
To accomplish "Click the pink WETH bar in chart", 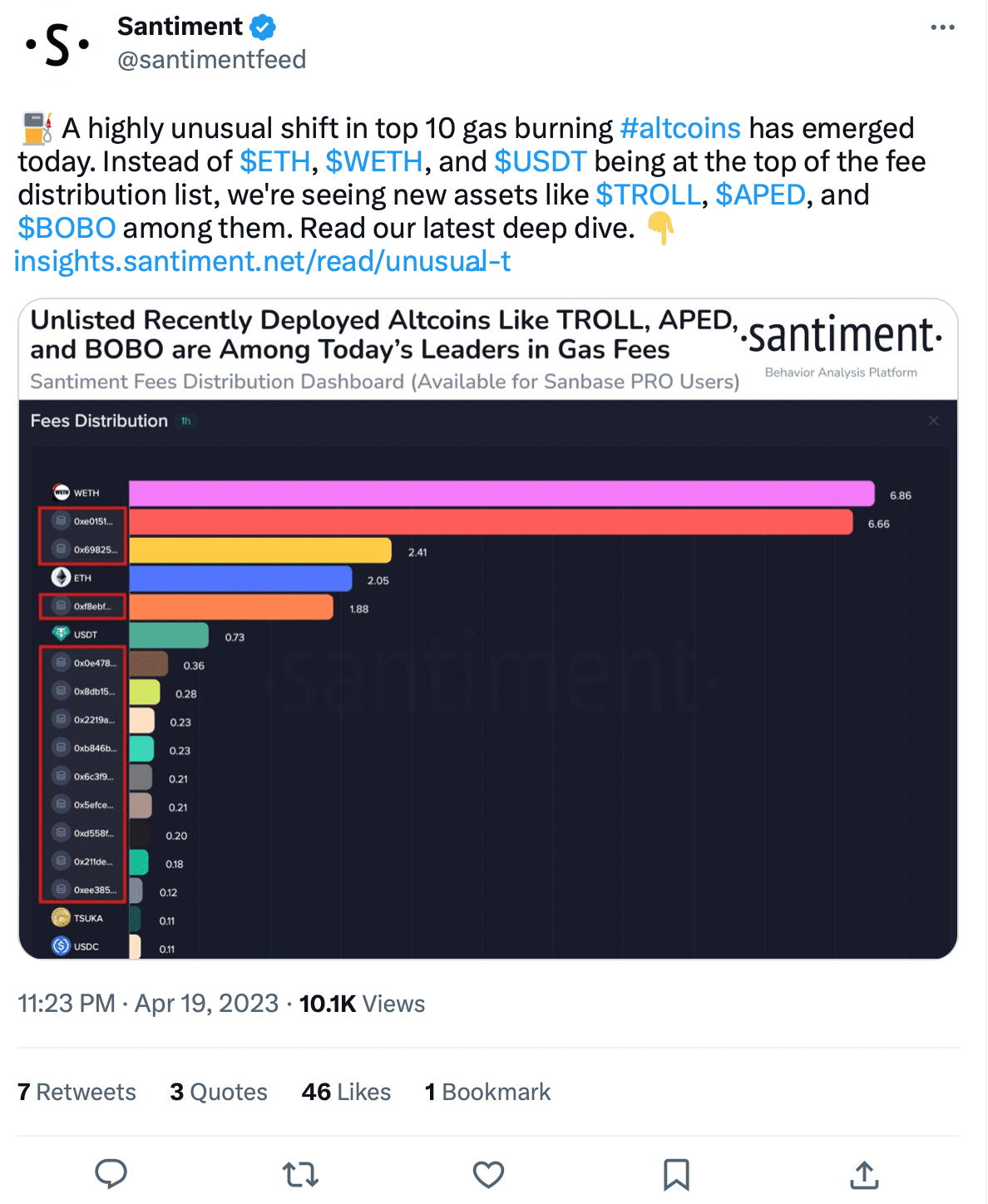I will 501,493.
